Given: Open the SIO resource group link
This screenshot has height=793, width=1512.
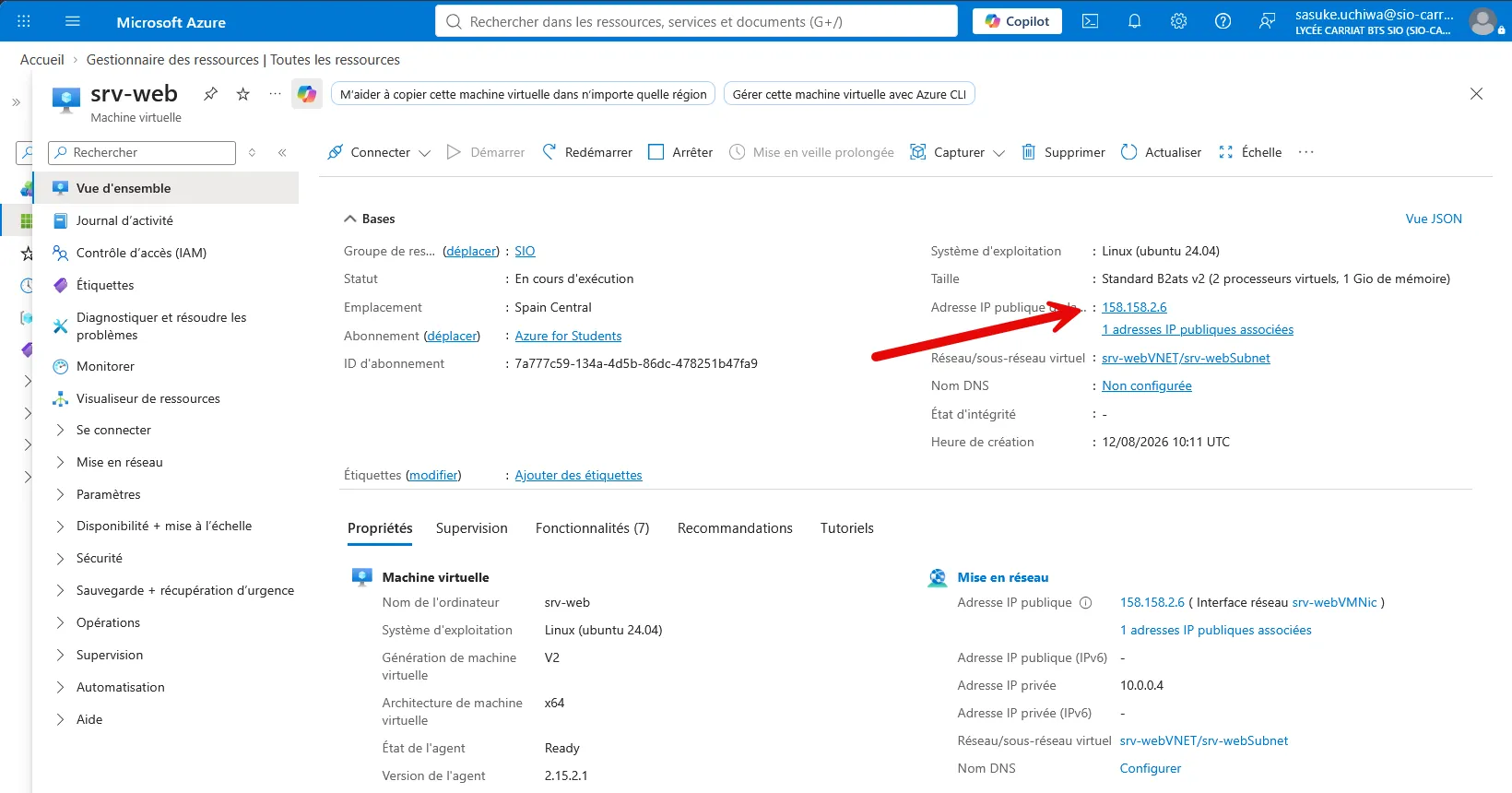Looking at the screenshot, I should [525, 251].
